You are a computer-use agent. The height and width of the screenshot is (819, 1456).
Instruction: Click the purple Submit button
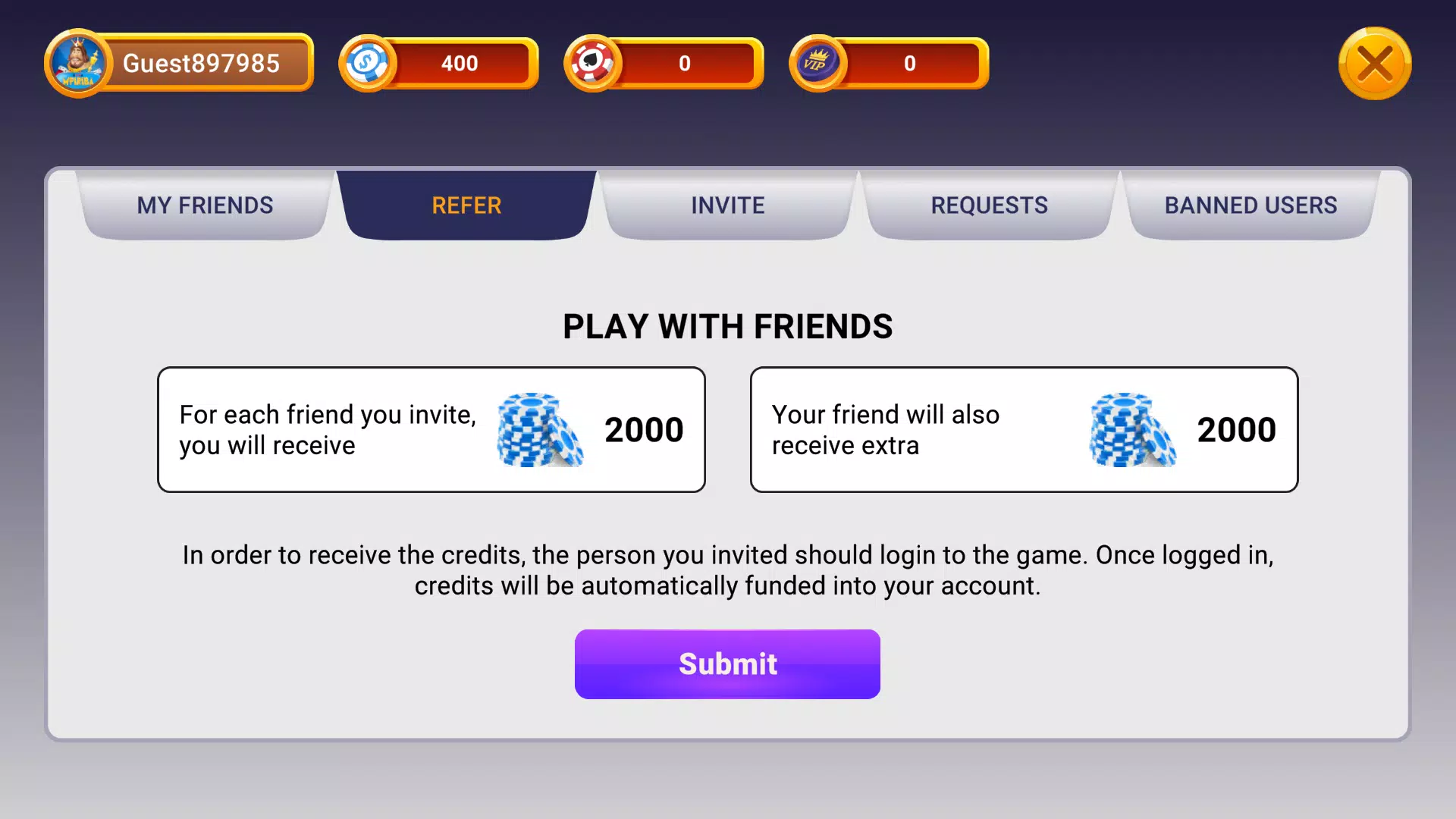(727, 664)
